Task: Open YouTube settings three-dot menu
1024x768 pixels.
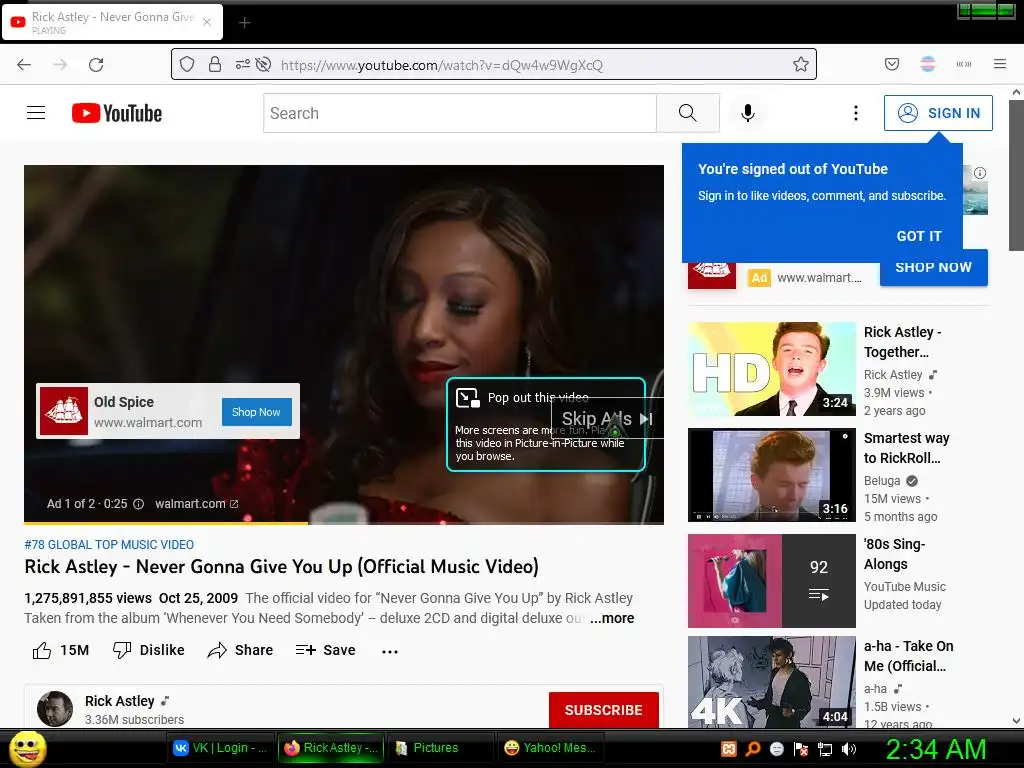Action: pyautogui.click(x=856, y=113)
